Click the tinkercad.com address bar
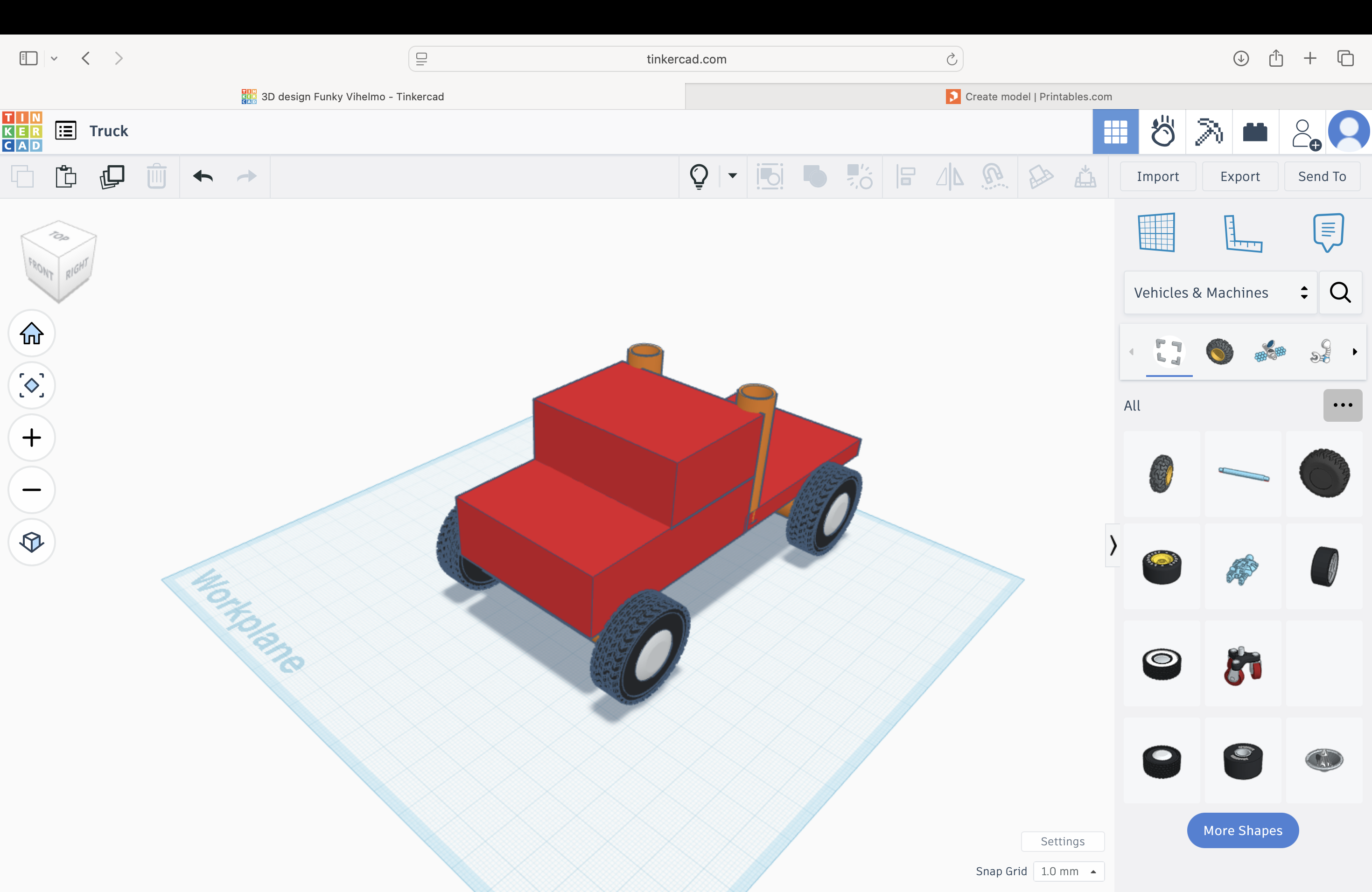 686,59
